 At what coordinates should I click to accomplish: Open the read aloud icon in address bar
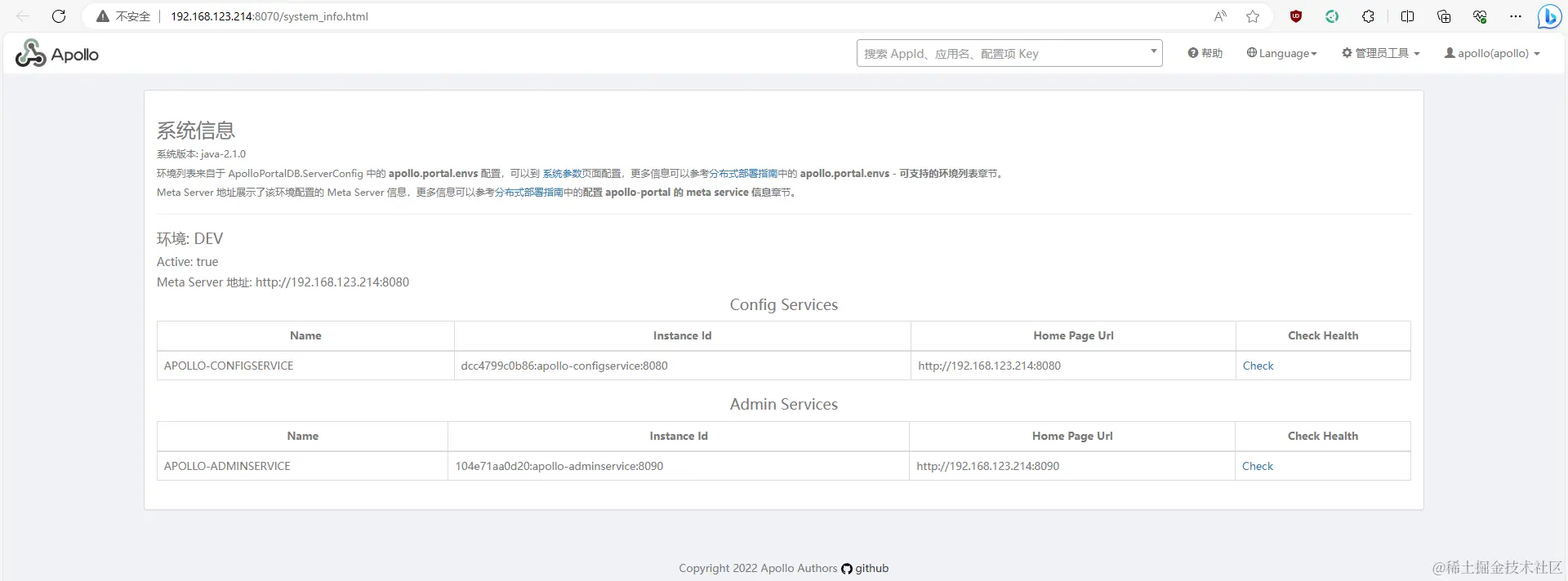pyautogui.click(x=1220, y=16)
